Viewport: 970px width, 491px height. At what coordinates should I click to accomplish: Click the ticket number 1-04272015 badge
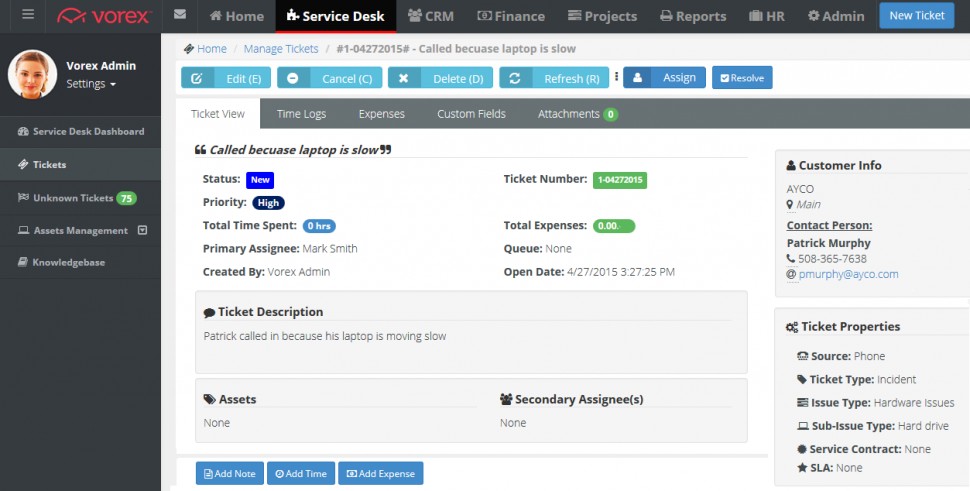click(x=620, y=180)
